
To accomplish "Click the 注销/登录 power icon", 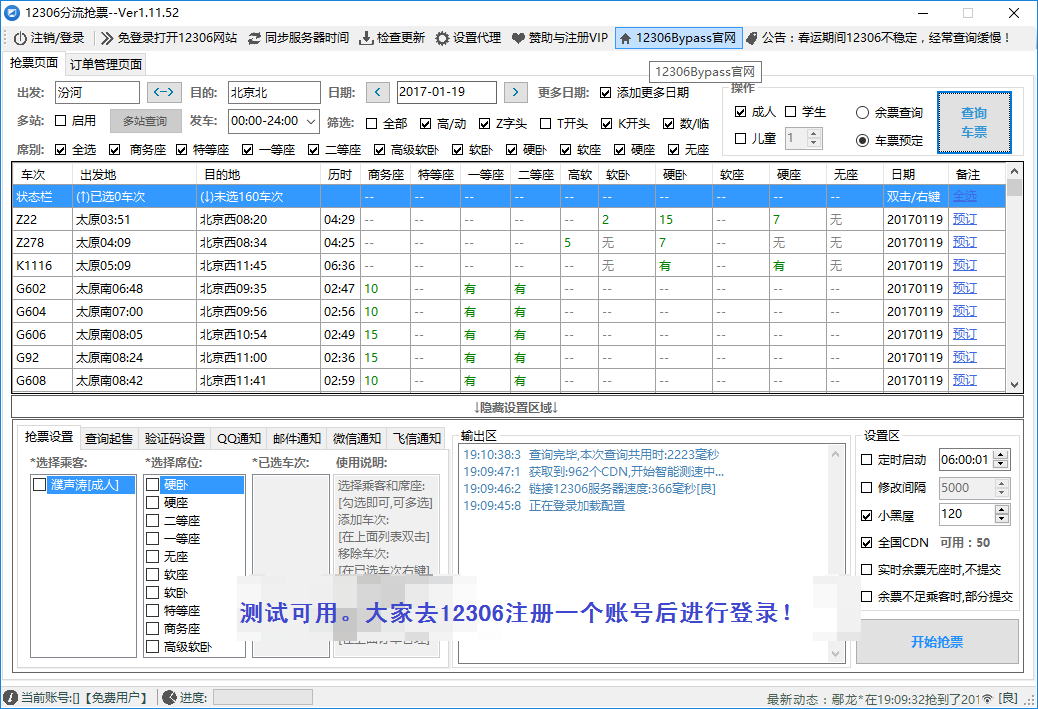I will 20,38.
